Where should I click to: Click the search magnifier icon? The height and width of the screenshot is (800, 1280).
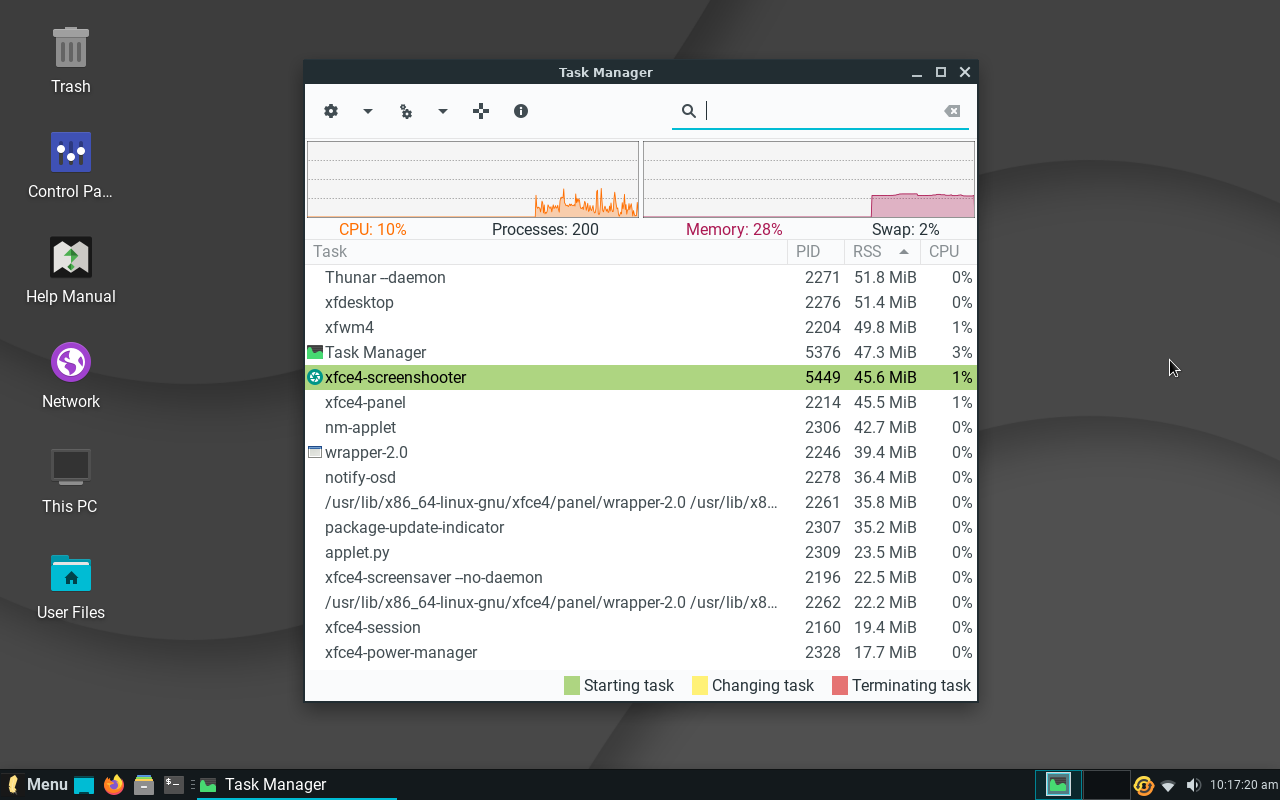689,110
